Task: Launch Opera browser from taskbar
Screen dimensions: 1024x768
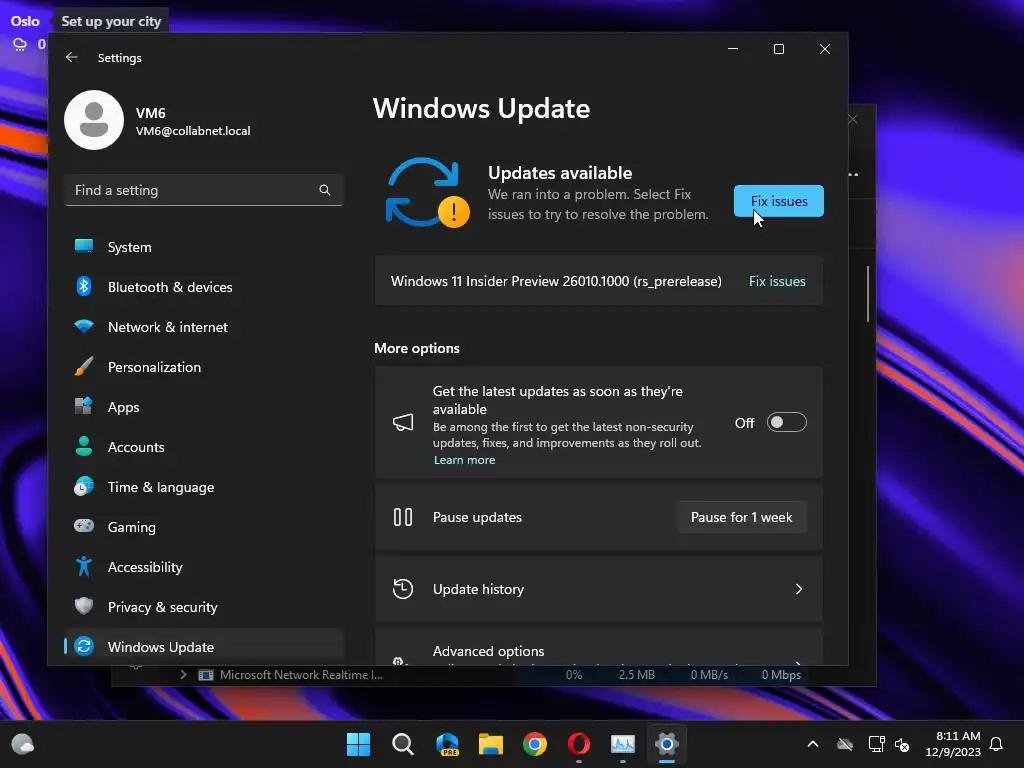Action: tap(579, 744)
